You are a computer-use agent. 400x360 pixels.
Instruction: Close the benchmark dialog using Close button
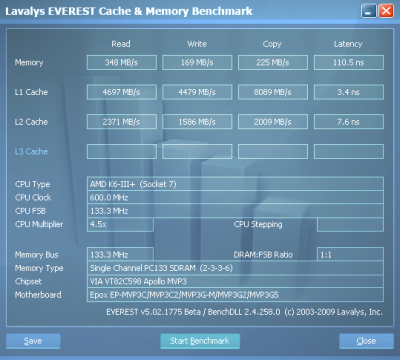366,341
